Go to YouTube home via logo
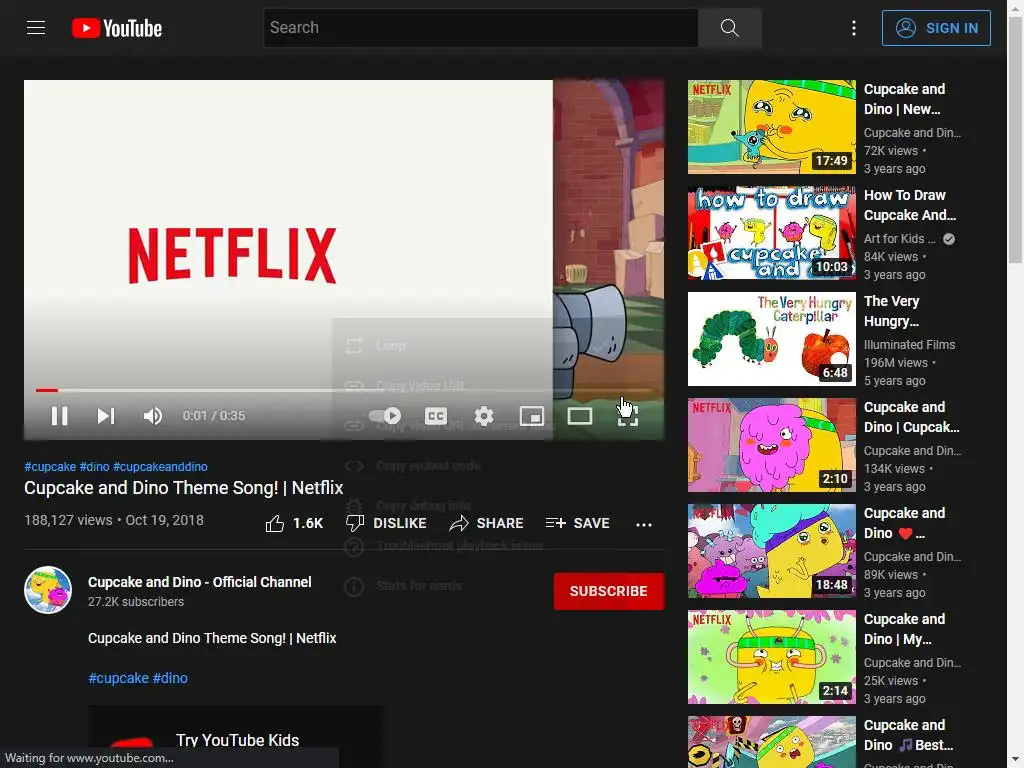1024x768 pixels. (x=117, y=28)
